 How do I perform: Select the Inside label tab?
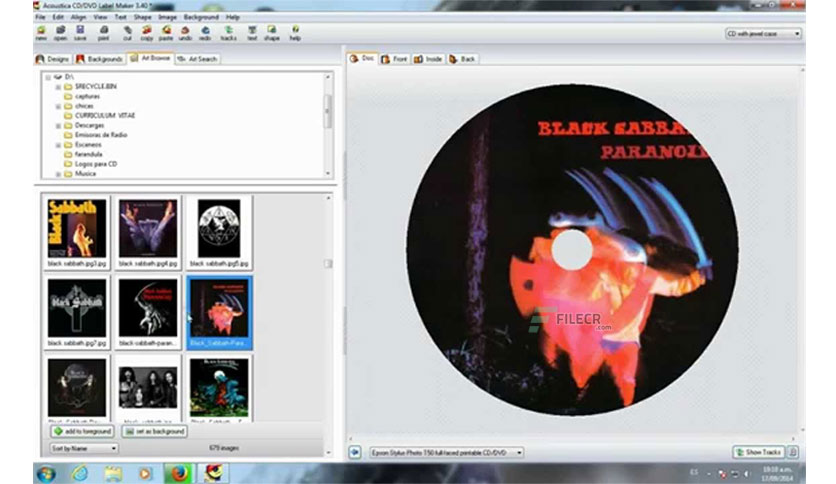pyautogui.click(x=428, y=59)
